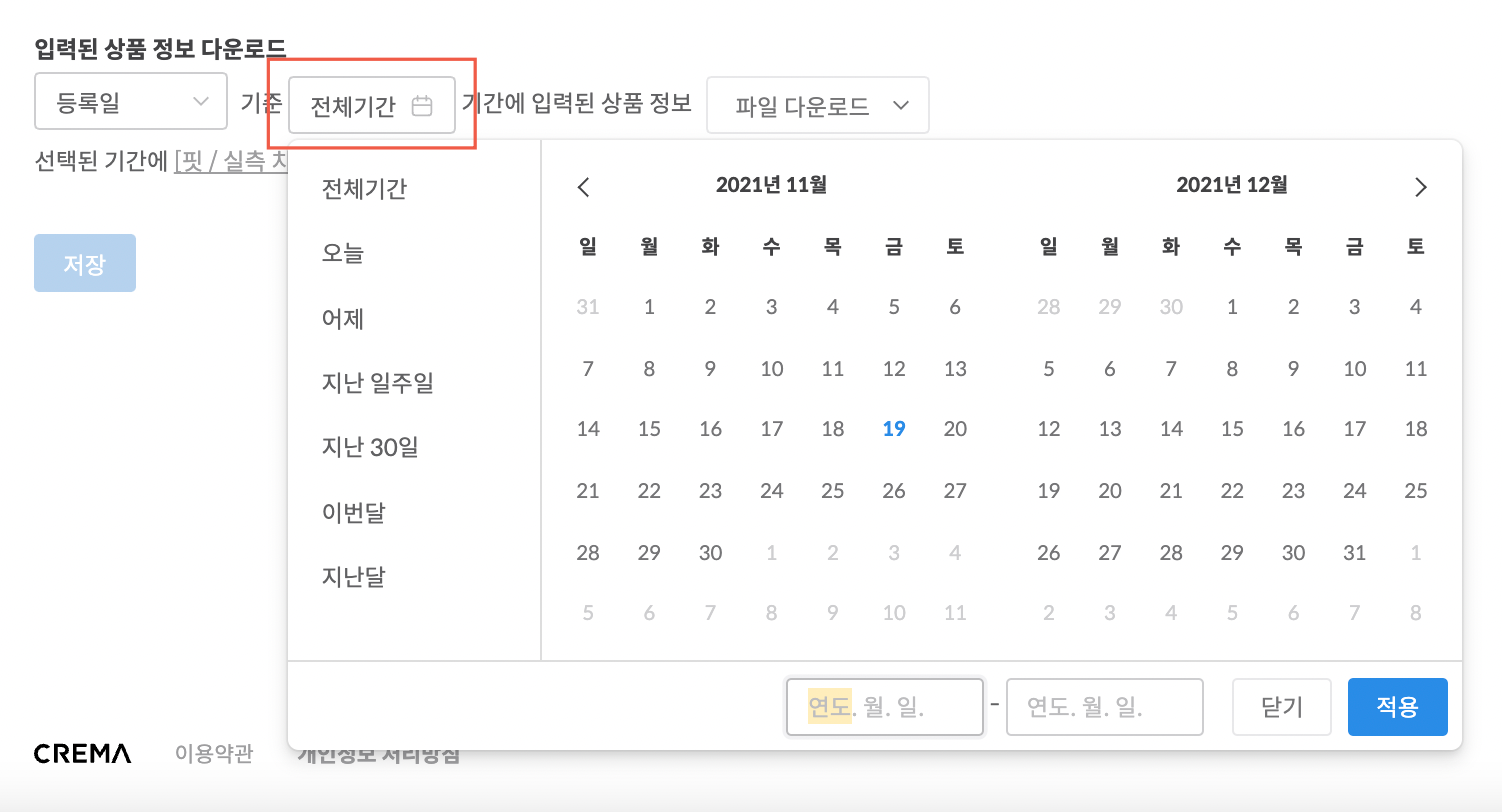Screen dimensions: 1502x812
Task: Open the 등록일 criteria dropdown
Action: tap(130, 101)
